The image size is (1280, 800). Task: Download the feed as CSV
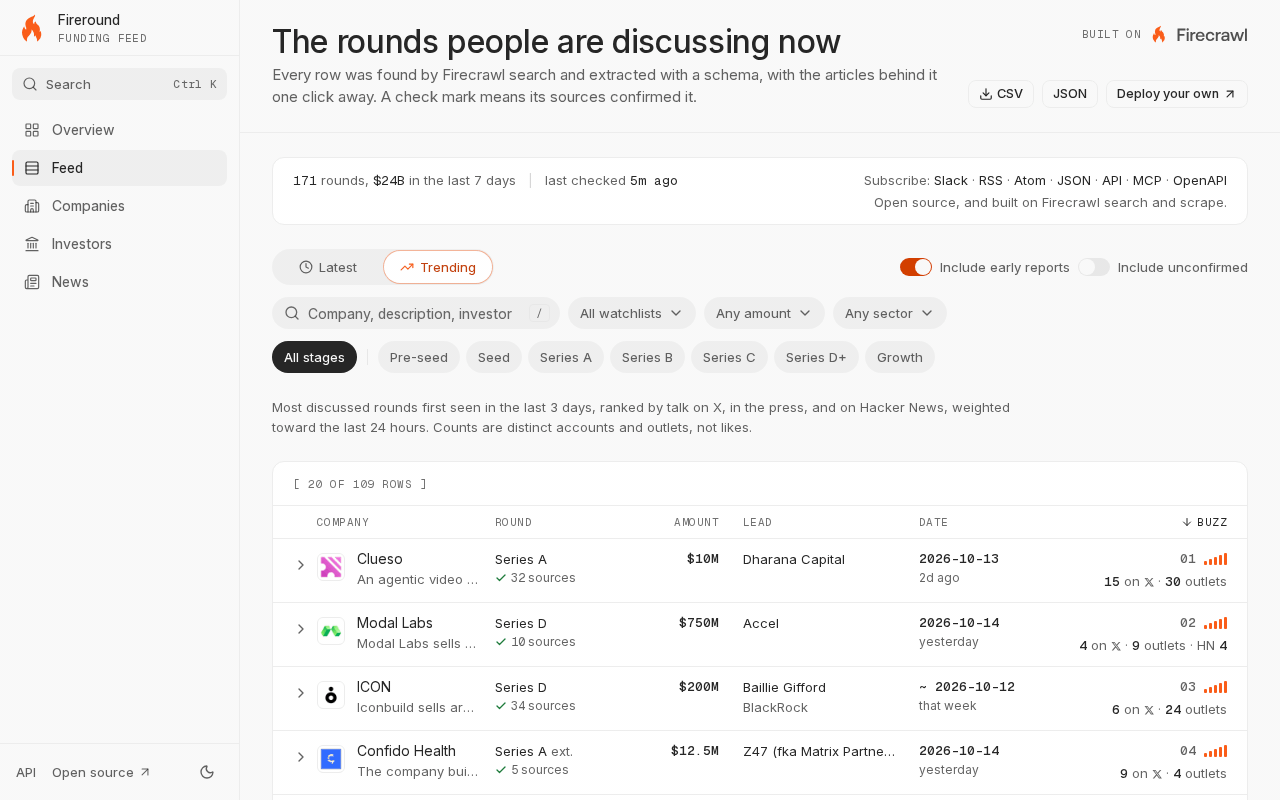[1001, 94]
